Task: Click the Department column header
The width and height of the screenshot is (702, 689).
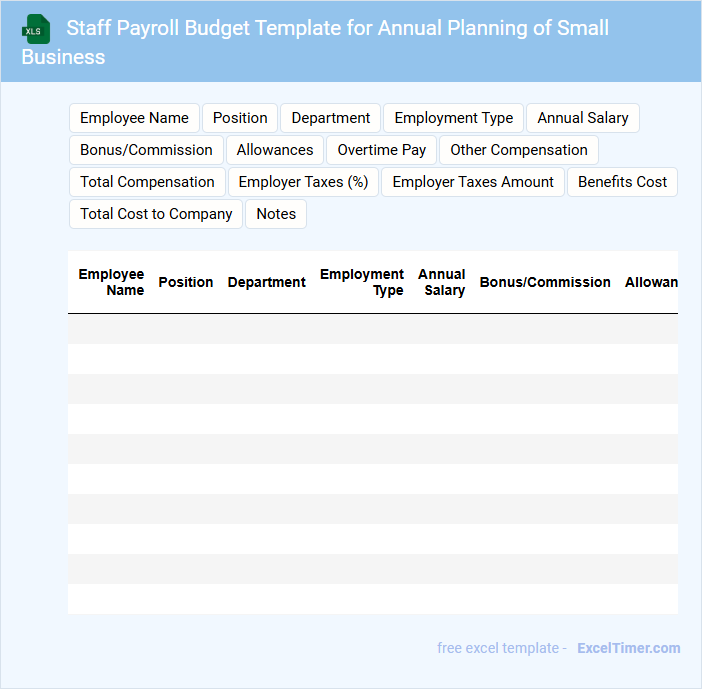Action: pos(267,282)
